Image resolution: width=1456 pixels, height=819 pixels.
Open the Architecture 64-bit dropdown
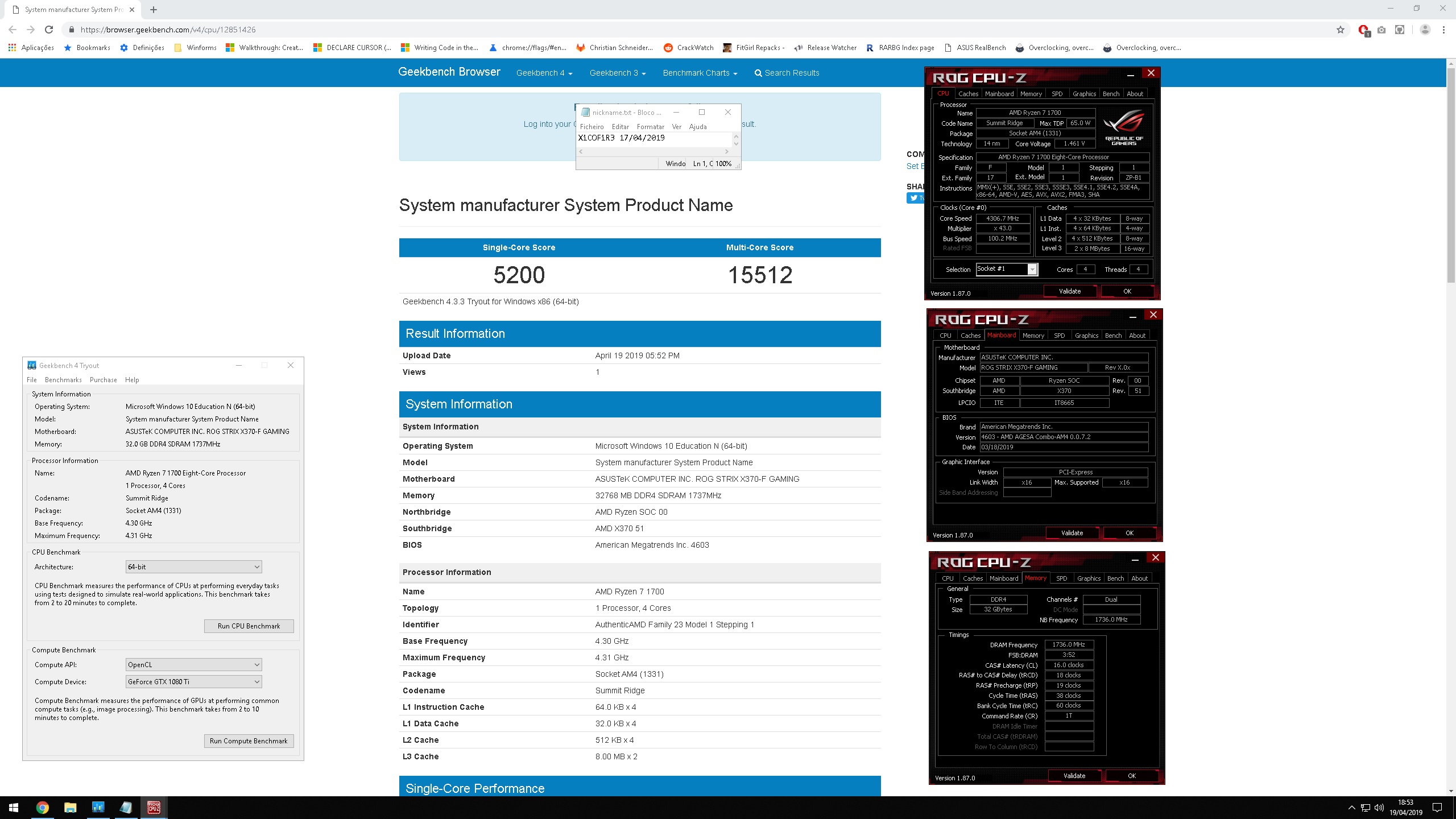coord(193,567)
